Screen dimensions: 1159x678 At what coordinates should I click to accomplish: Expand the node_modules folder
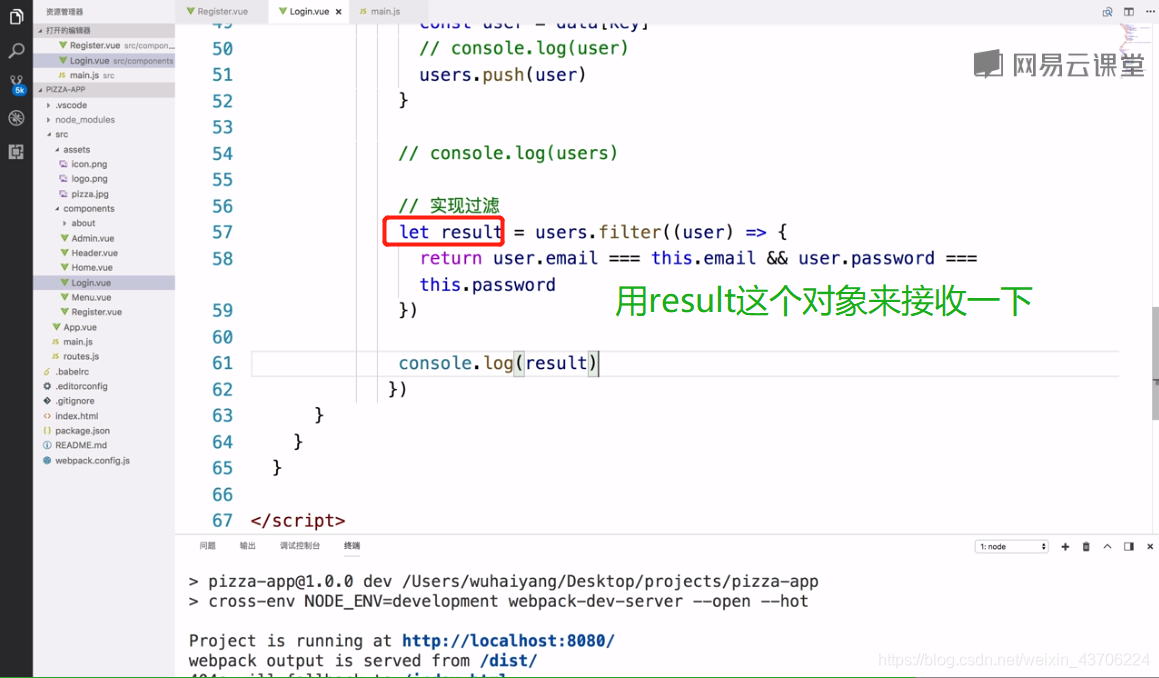tap(103, 120)
